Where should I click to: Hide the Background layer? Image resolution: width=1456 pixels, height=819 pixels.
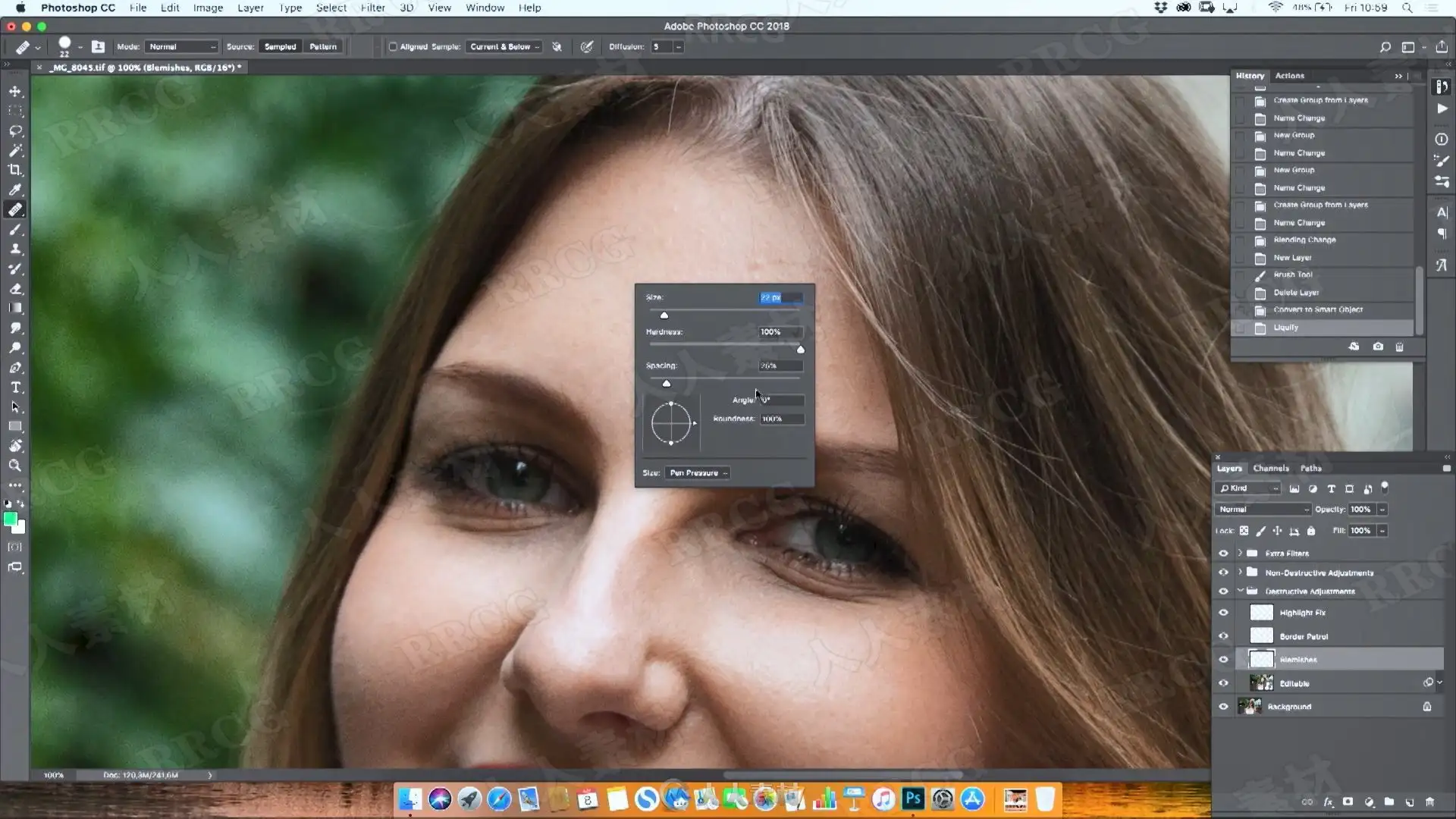pyautogui.click(x=1223, y=707)
